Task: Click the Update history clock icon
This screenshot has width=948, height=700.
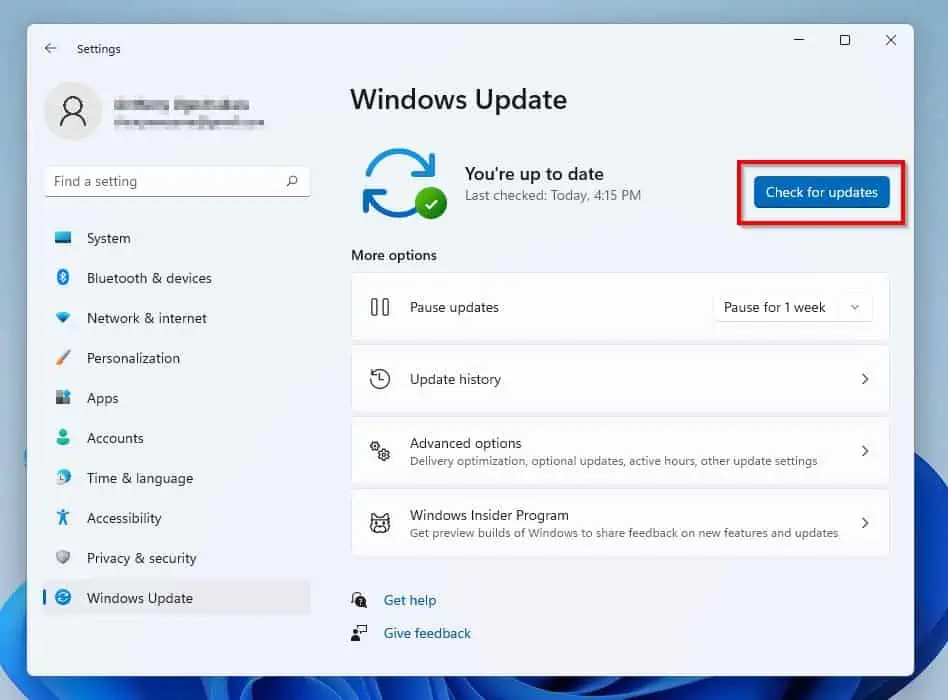Action: 380,379
